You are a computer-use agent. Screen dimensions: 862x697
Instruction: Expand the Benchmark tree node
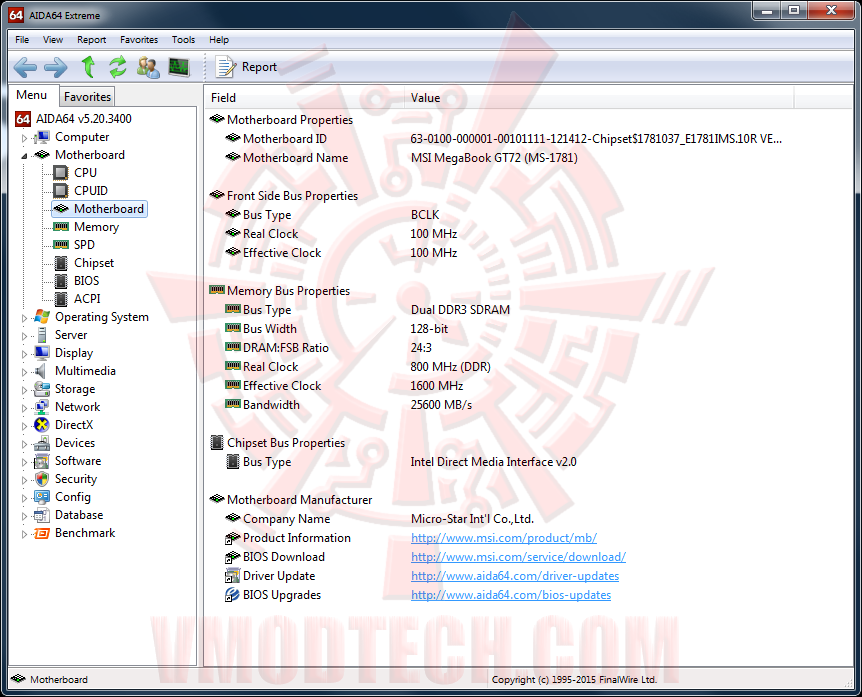pyautogui.click(x=24, y=534)
